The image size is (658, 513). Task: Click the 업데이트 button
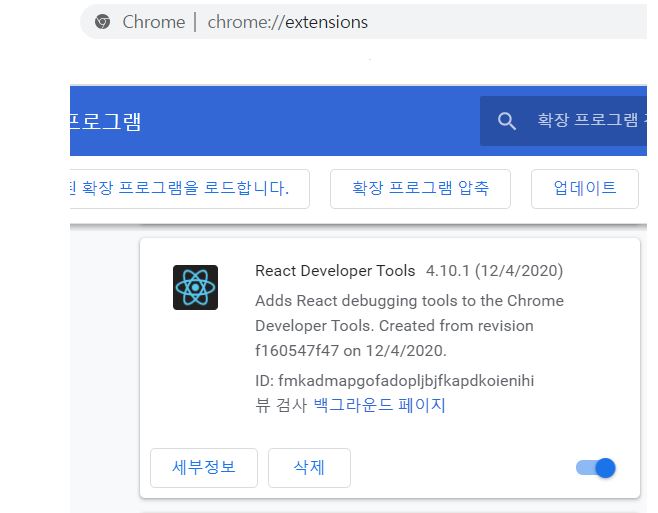click(x=585, y=188)
